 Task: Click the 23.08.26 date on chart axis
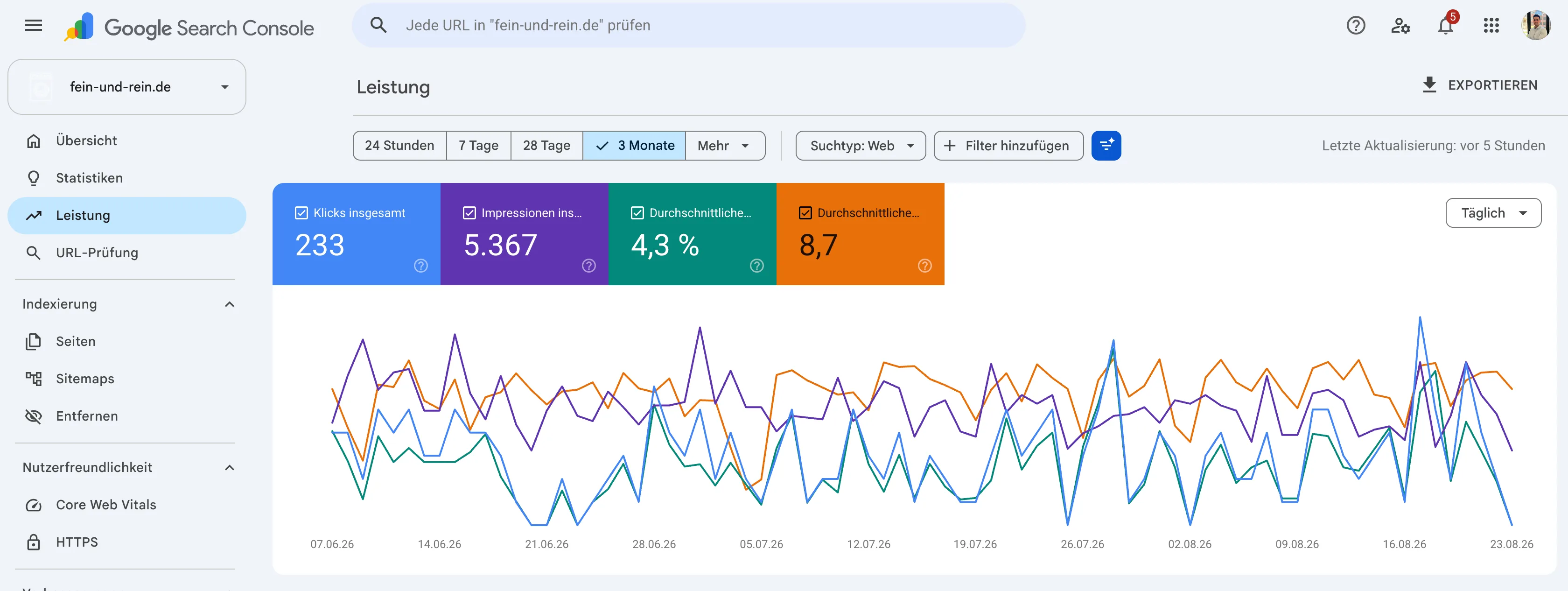pos(1512,544)
